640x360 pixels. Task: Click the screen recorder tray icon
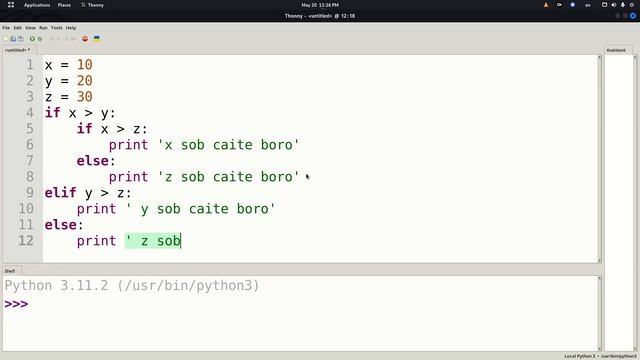pyautogui.click(x=559, y=5)
